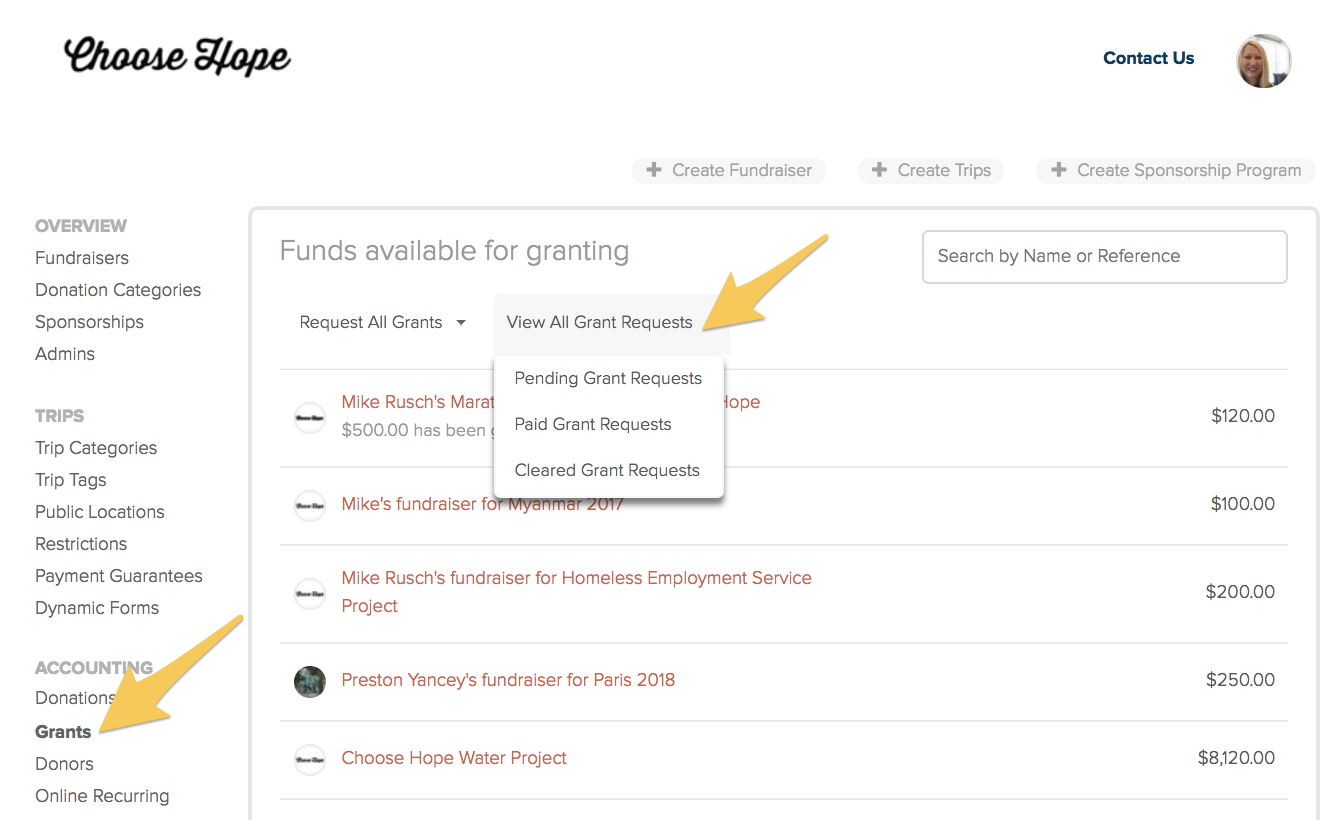Screen dimensions: 1340x820
Task: Click the logo beside Mike Rusch's Marathon fundraiser
Action: pos(310,418)
